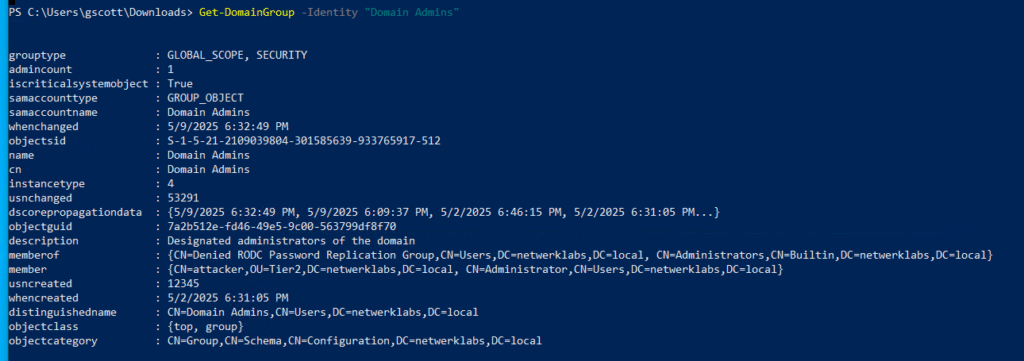1024x361 pixels.
Task: Click the samaccounttype GROUP_OBJECT value
Action: coord(205,98)
